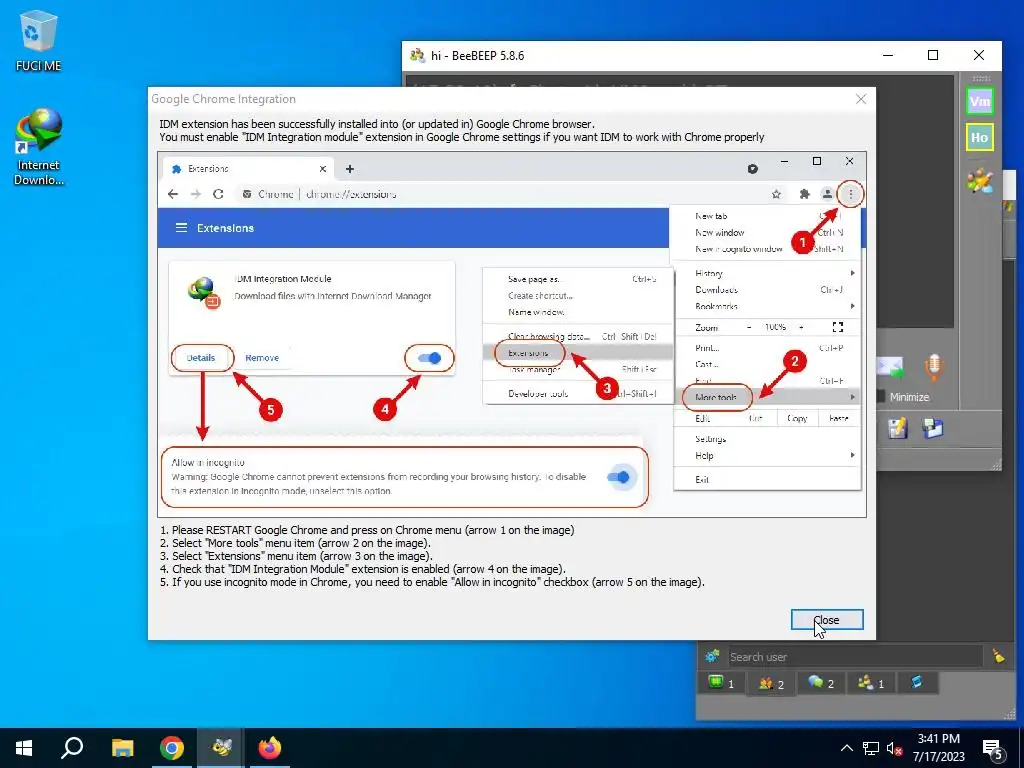The width and height of the screenshot is (1024, 768).
Task: Expand hidden system tray icons chevron
Action: [846, 748]
